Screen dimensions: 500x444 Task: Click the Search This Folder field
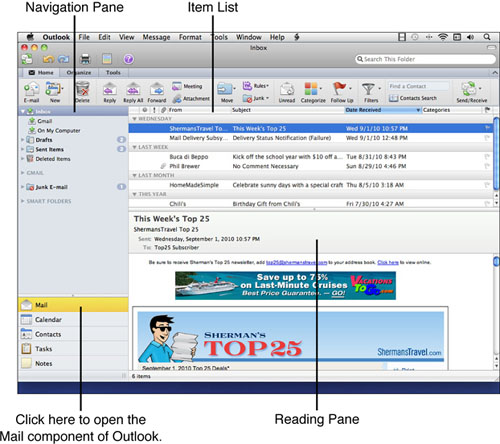tap(426, 59)
